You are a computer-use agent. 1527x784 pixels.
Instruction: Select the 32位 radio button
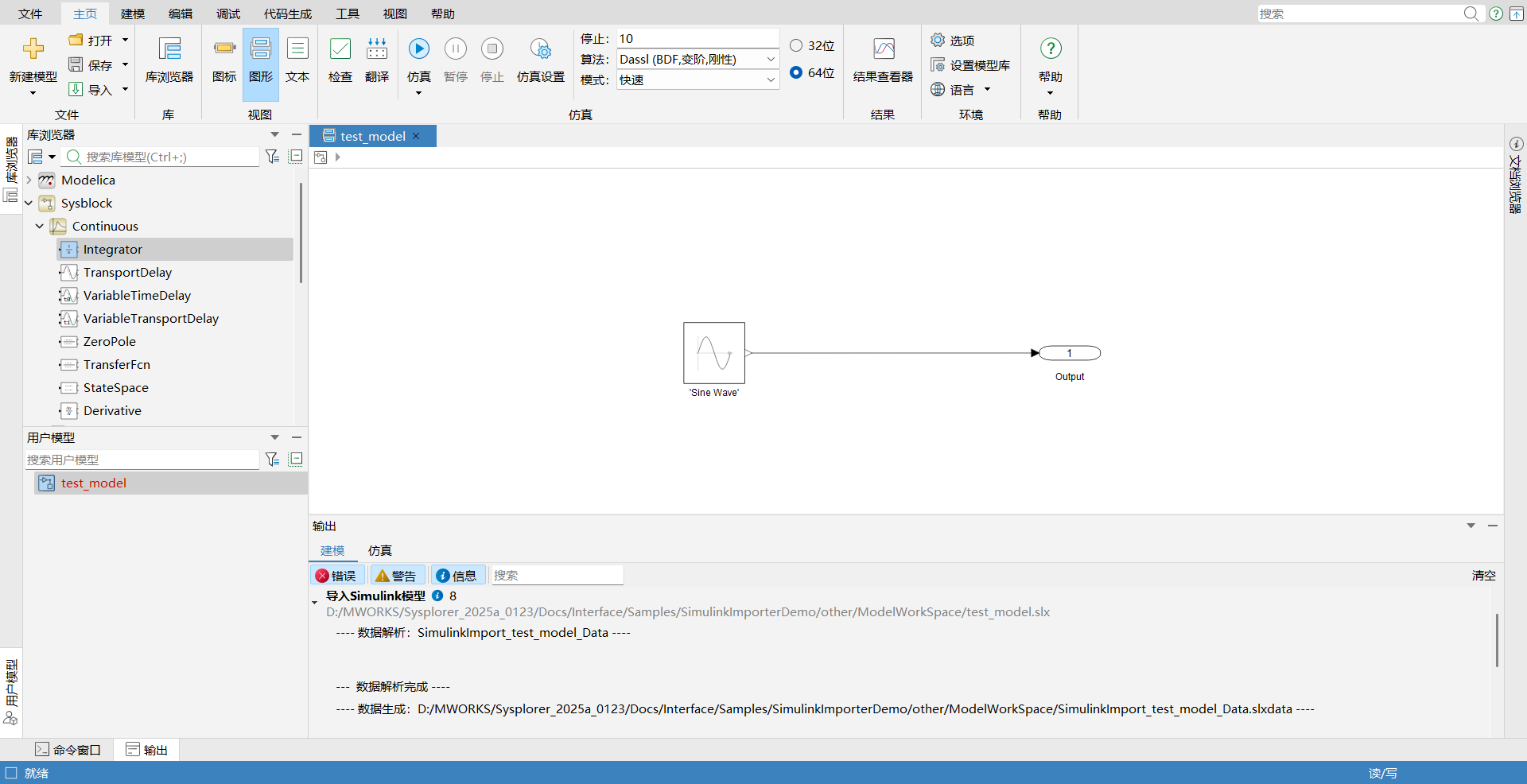click(796, 45)
